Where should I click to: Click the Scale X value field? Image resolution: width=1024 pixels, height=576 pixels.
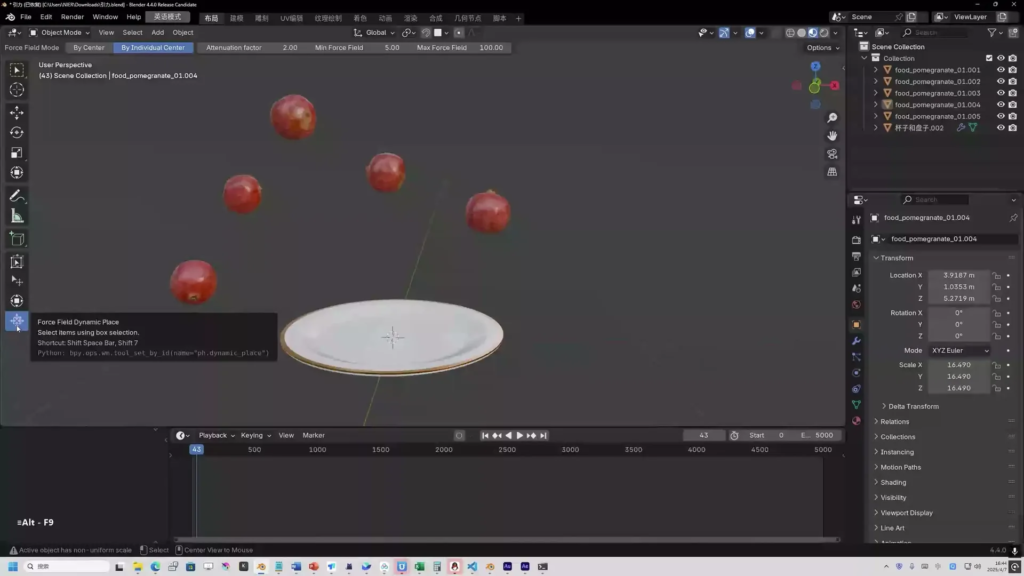click(958, 365)
